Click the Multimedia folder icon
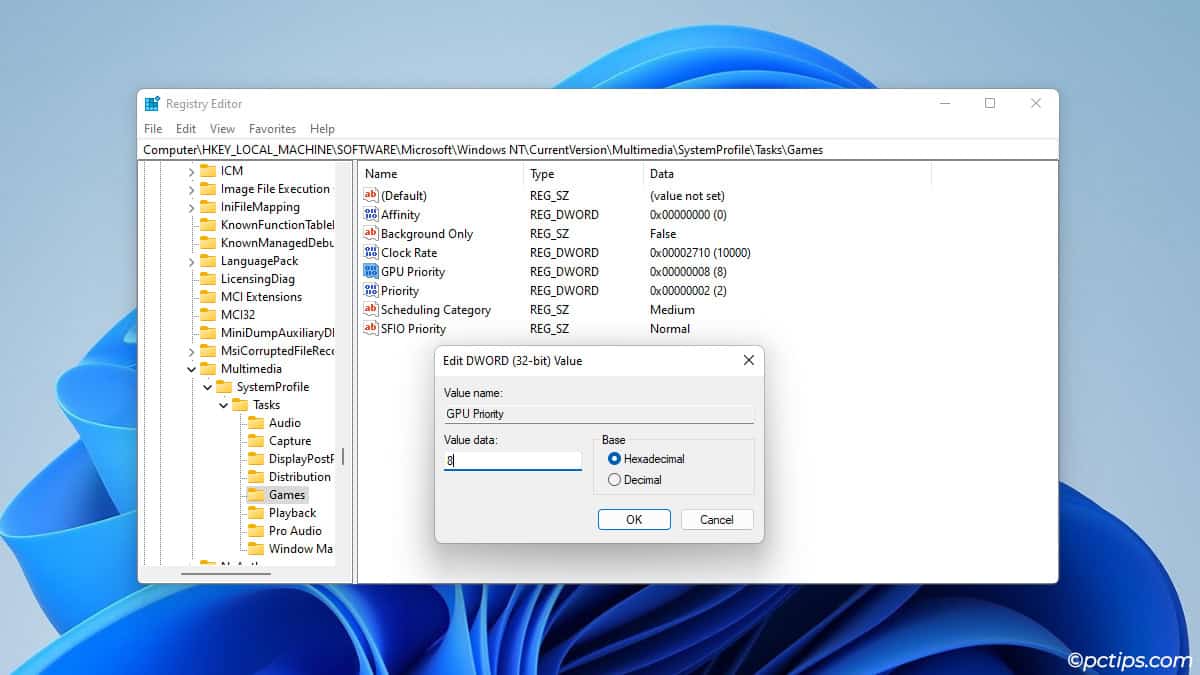The width and height of the screenshot is (1200, 675). [x=208, y=369]
